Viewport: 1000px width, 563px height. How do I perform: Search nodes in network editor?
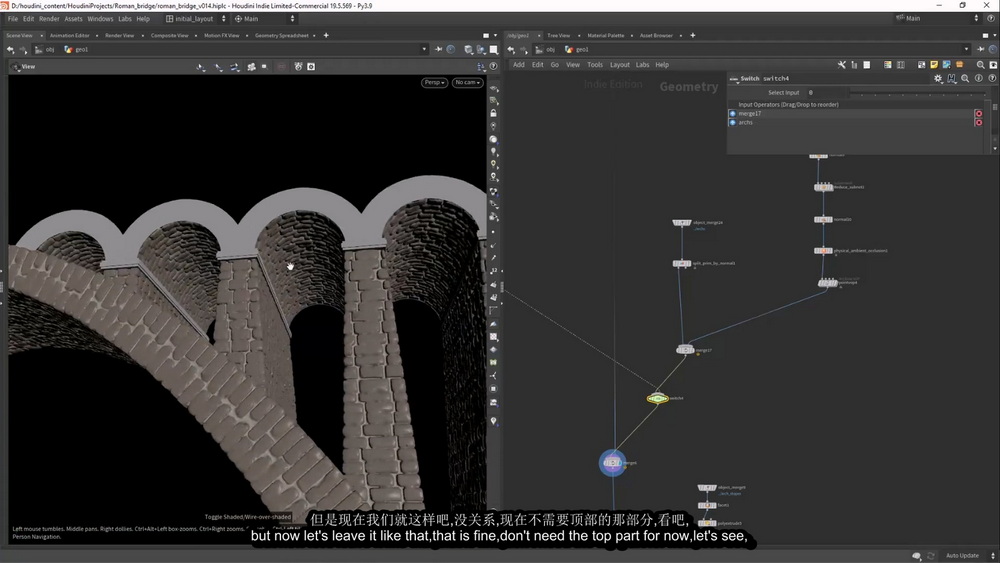coord(980,64)
